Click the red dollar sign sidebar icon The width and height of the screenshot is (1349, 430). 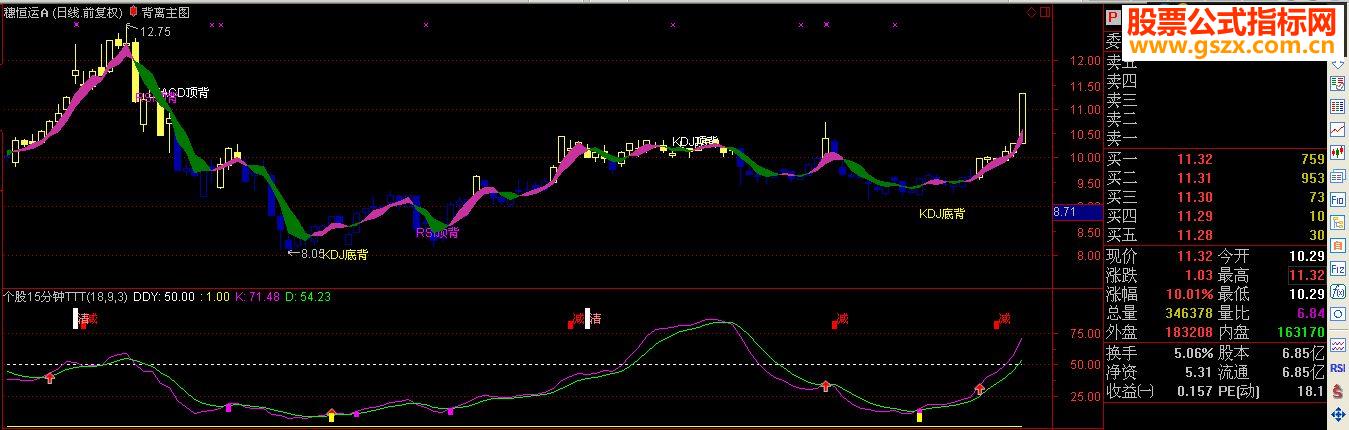click(1337, 390)
